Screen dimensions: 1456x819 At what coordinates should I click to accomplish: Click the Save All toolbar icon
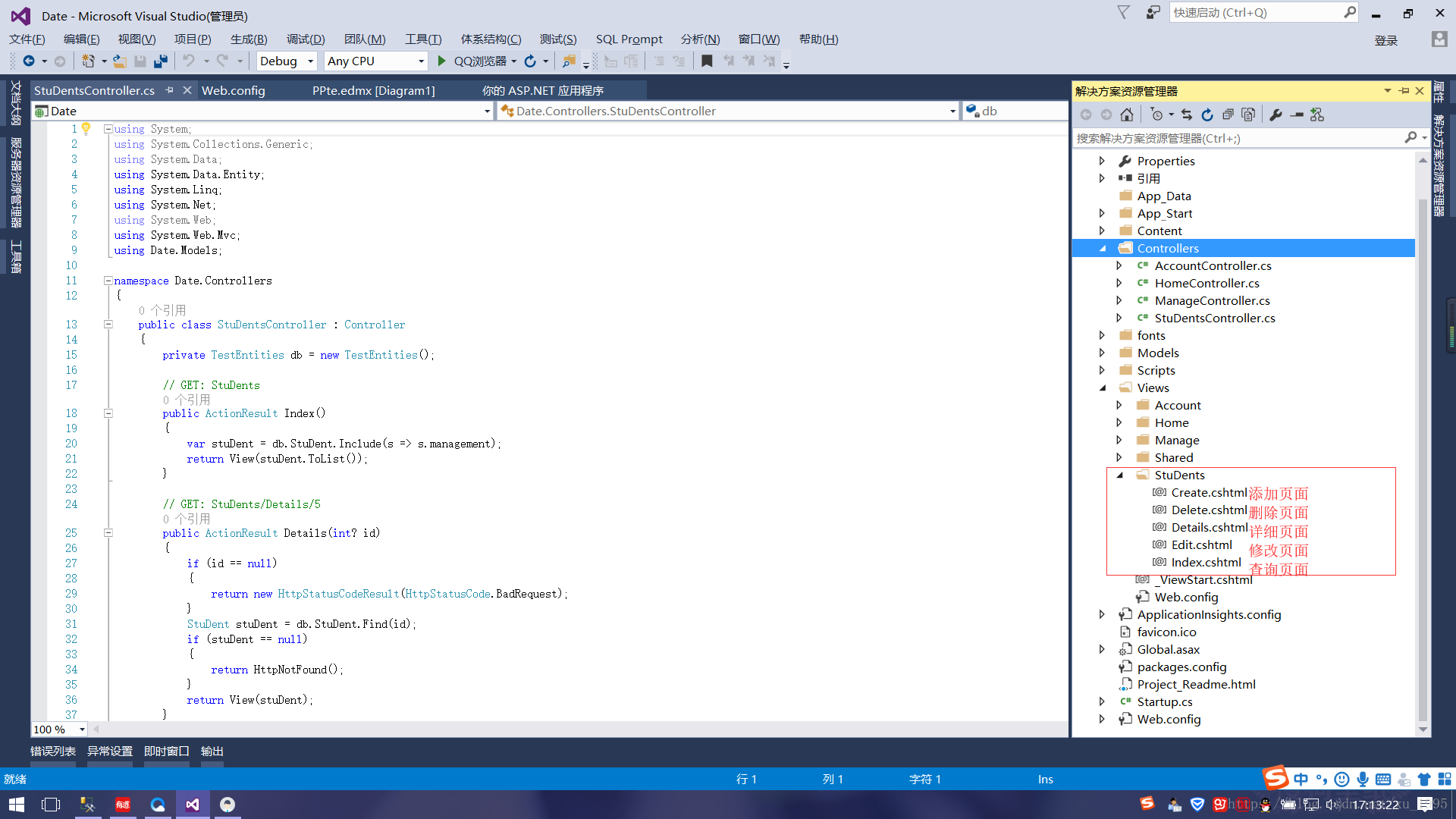click(x=160, y=61)
